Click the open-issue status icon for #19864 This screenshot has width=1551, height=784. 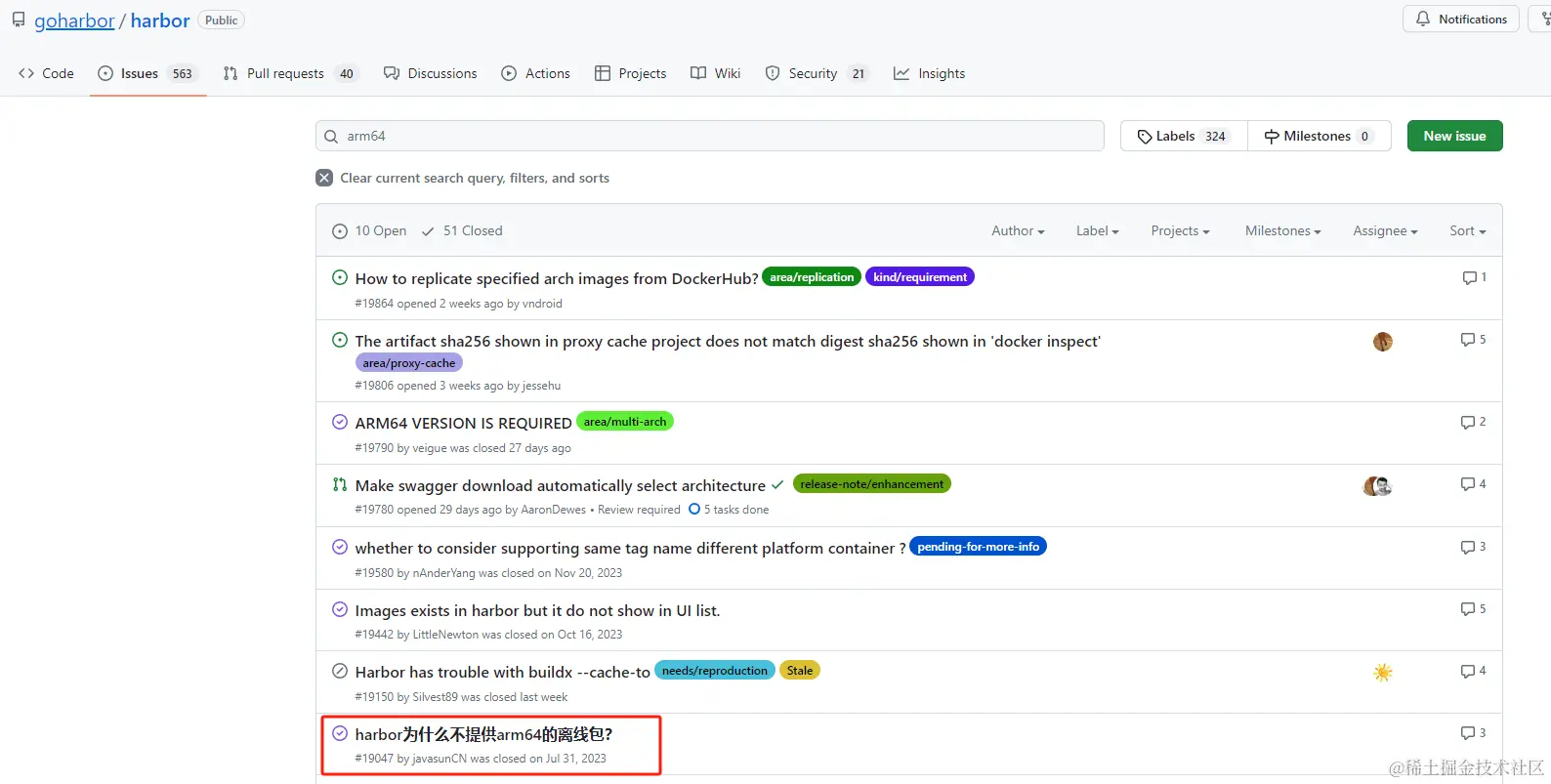tap(340, 277)
